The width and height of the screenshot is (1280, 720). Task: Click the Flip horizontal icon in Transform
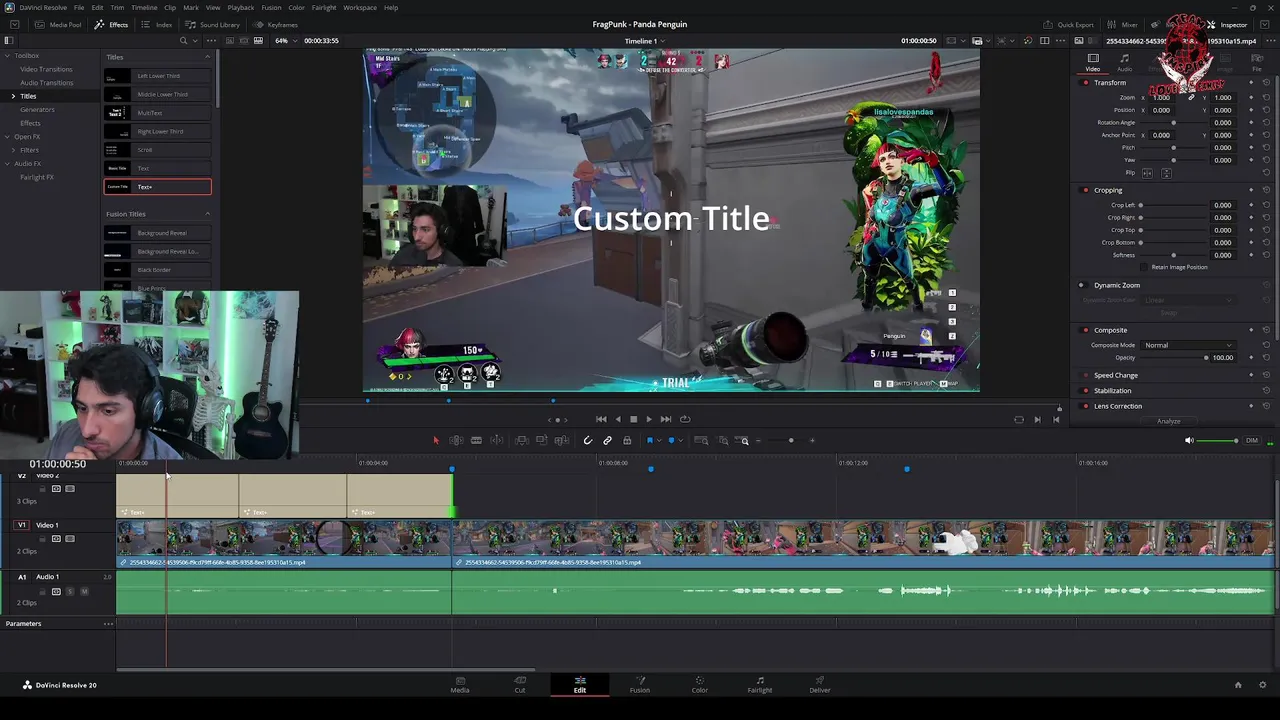tap(1147, 173)
